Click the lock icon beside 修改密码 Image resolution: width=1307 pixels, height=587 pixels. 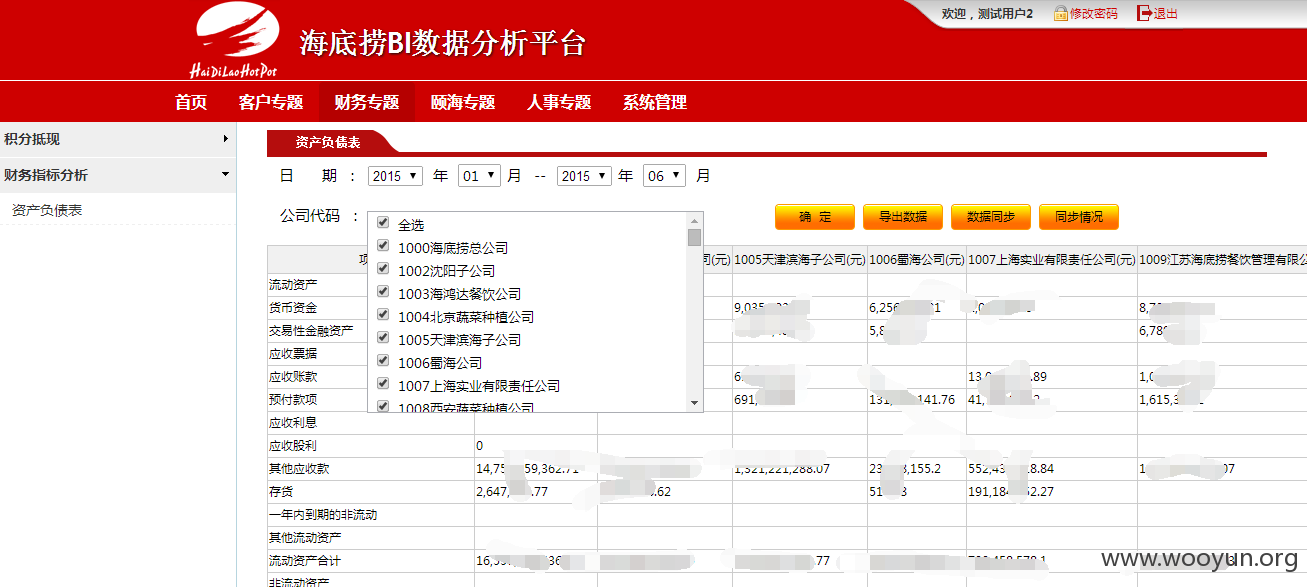(1060, 13)
